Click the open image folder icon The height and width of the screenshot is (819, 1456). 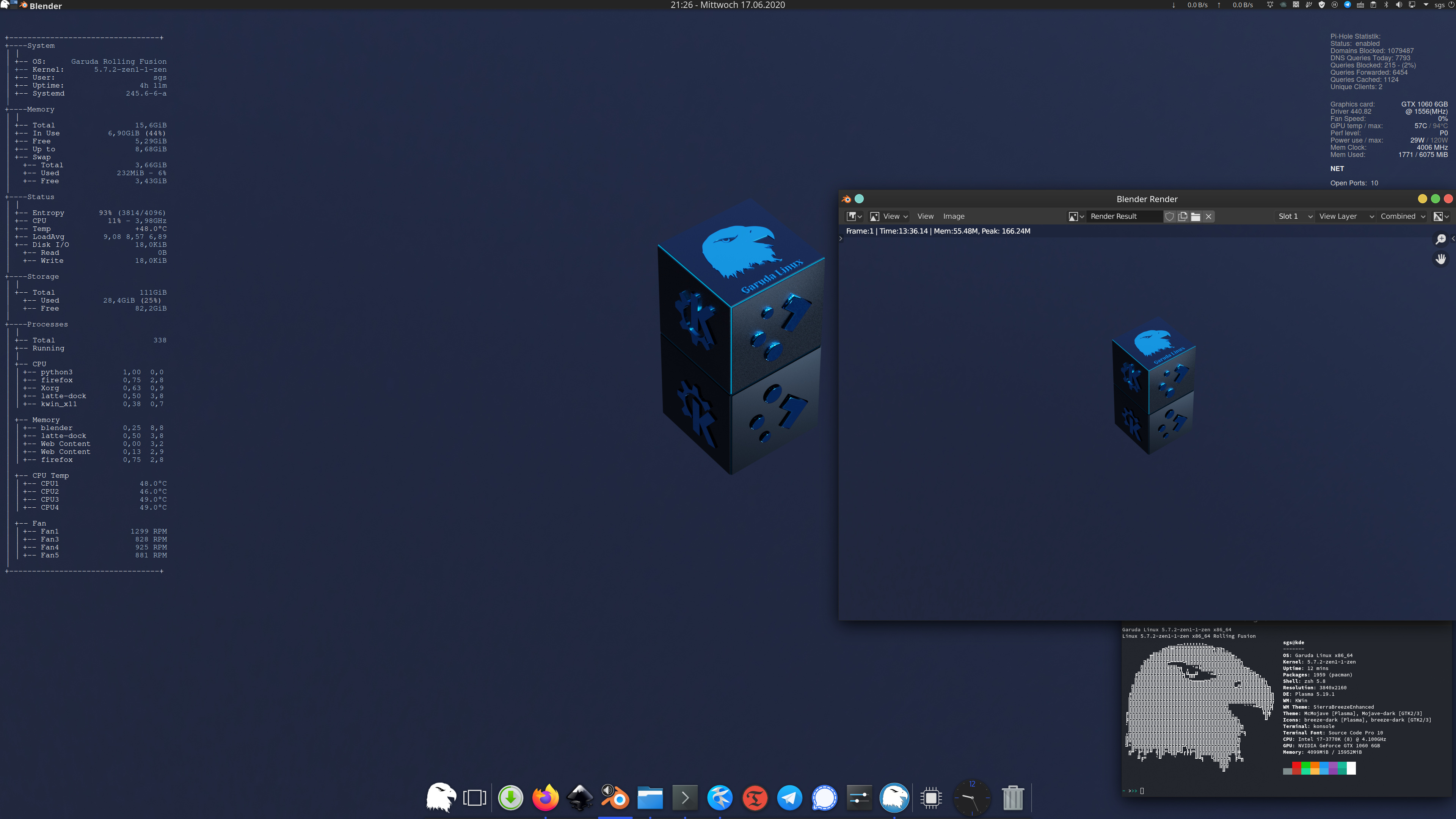[1196, 217]
